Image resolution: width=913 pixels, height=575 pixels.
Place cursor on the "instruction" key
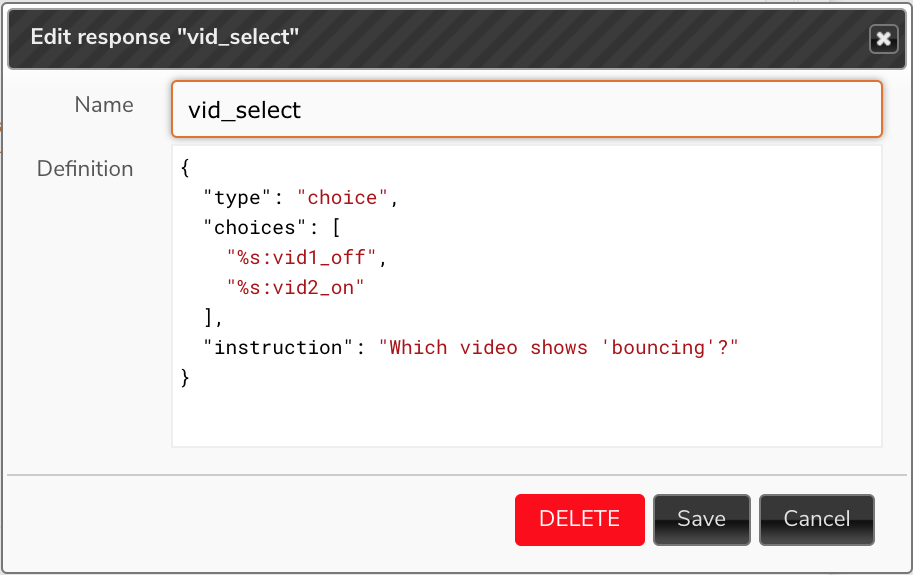coord(278,347)
